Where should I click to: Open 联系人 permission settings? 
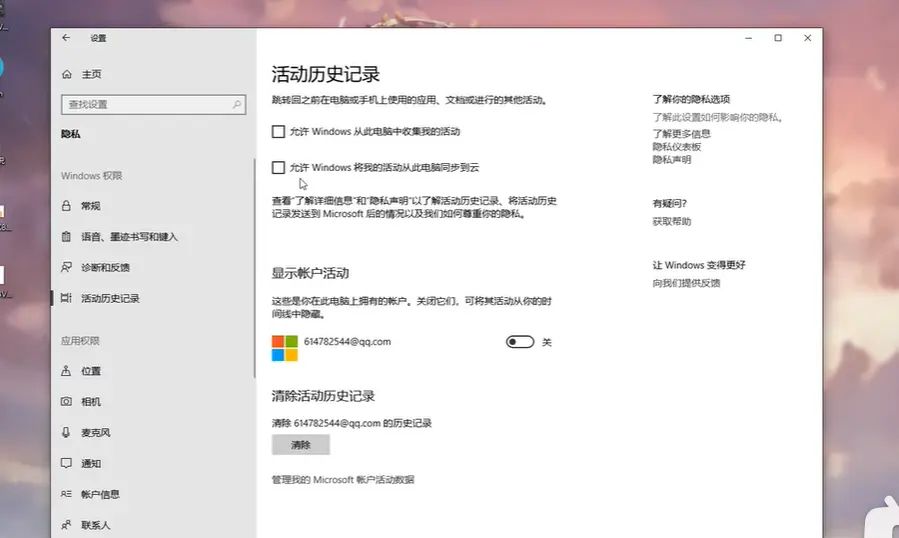click(96, 525)
